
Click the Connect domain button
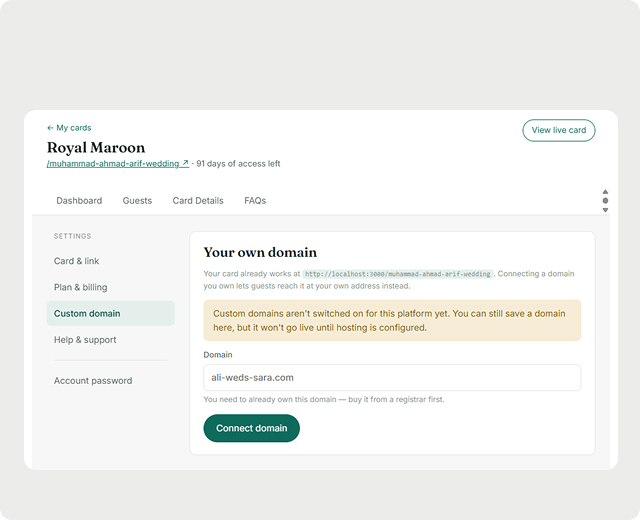[x=251, y=428]
